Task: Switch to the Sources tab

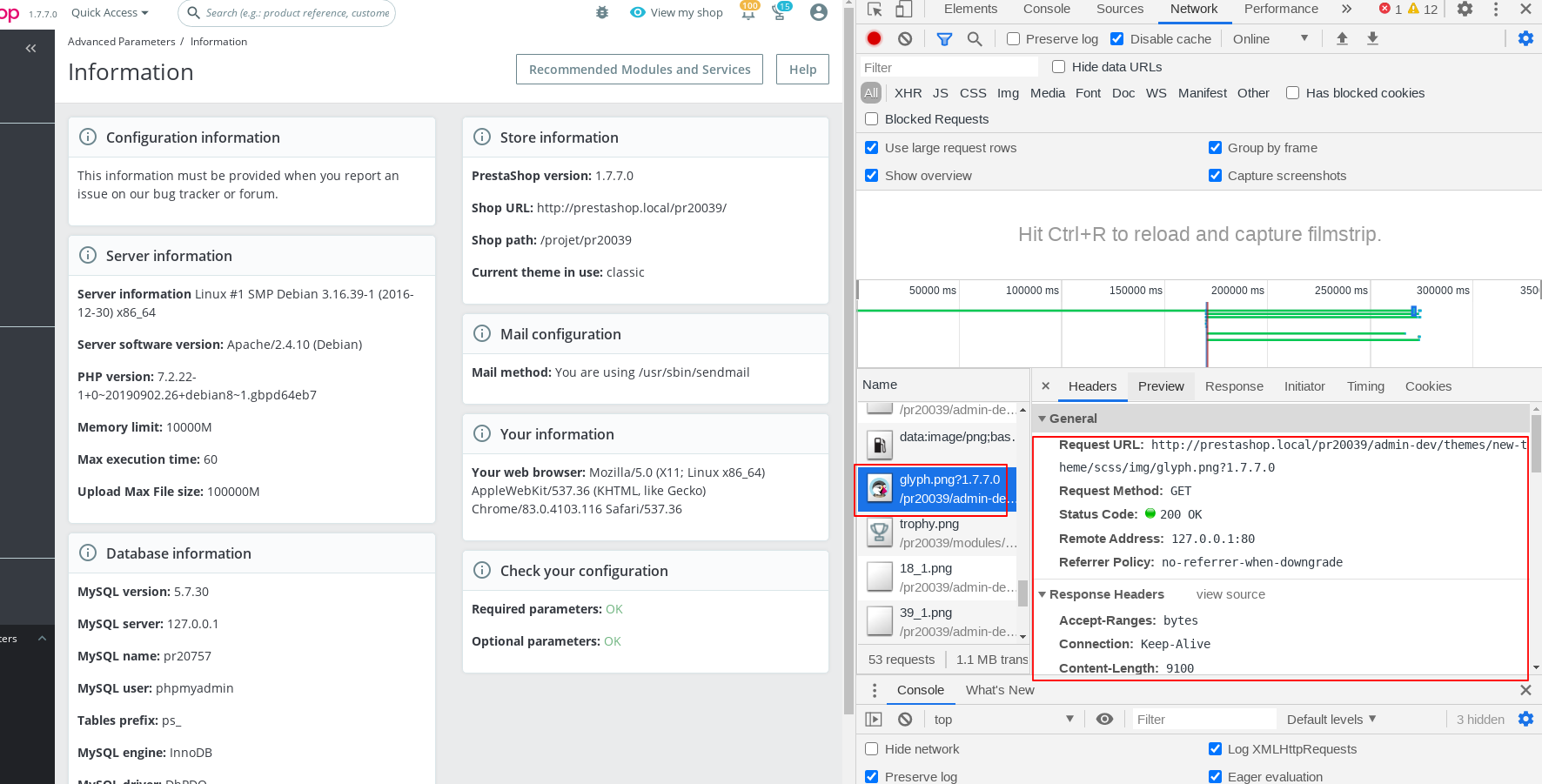Action: tap(1120, 9)
